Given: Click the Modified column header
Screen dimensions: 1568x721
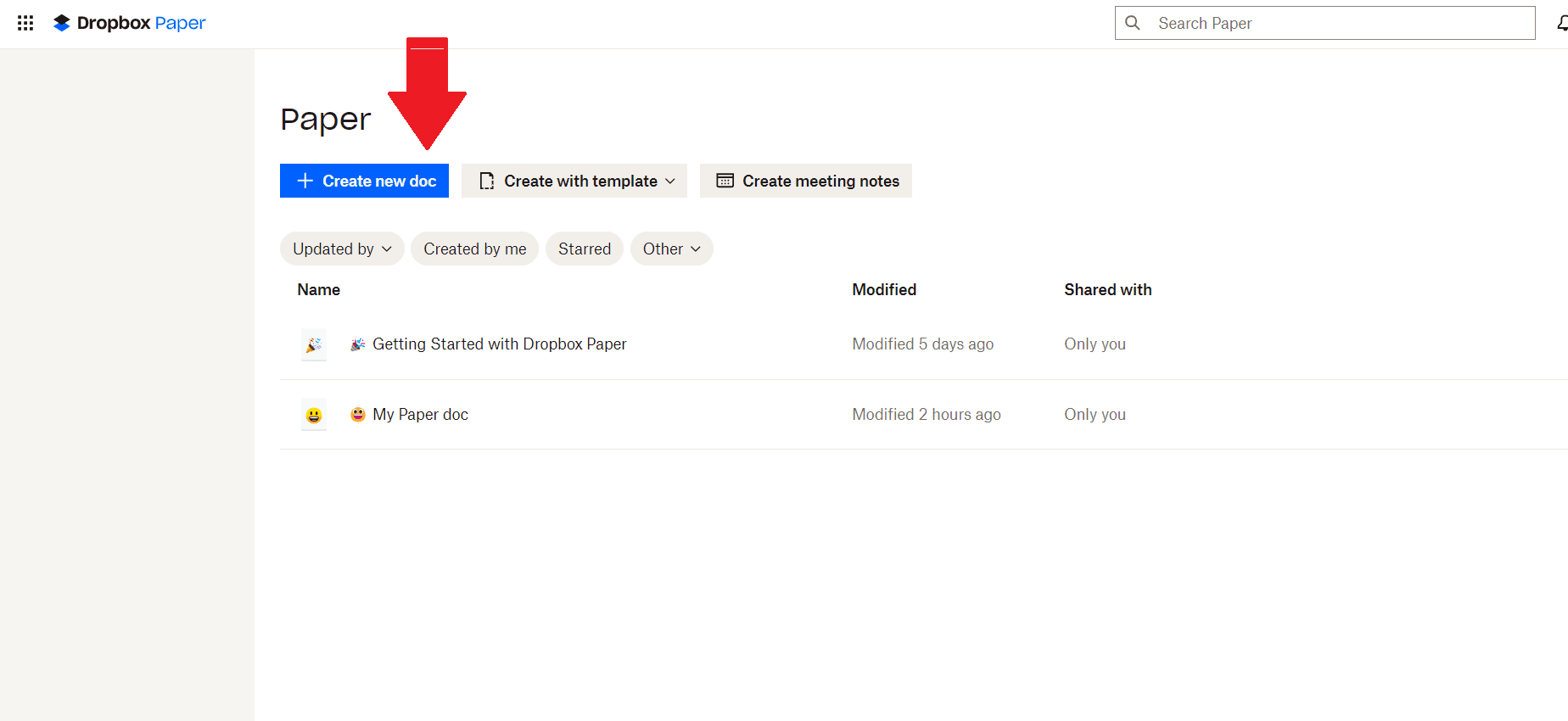Looking at the screenshot, I should pyautogui.click(x=884, y=290).
